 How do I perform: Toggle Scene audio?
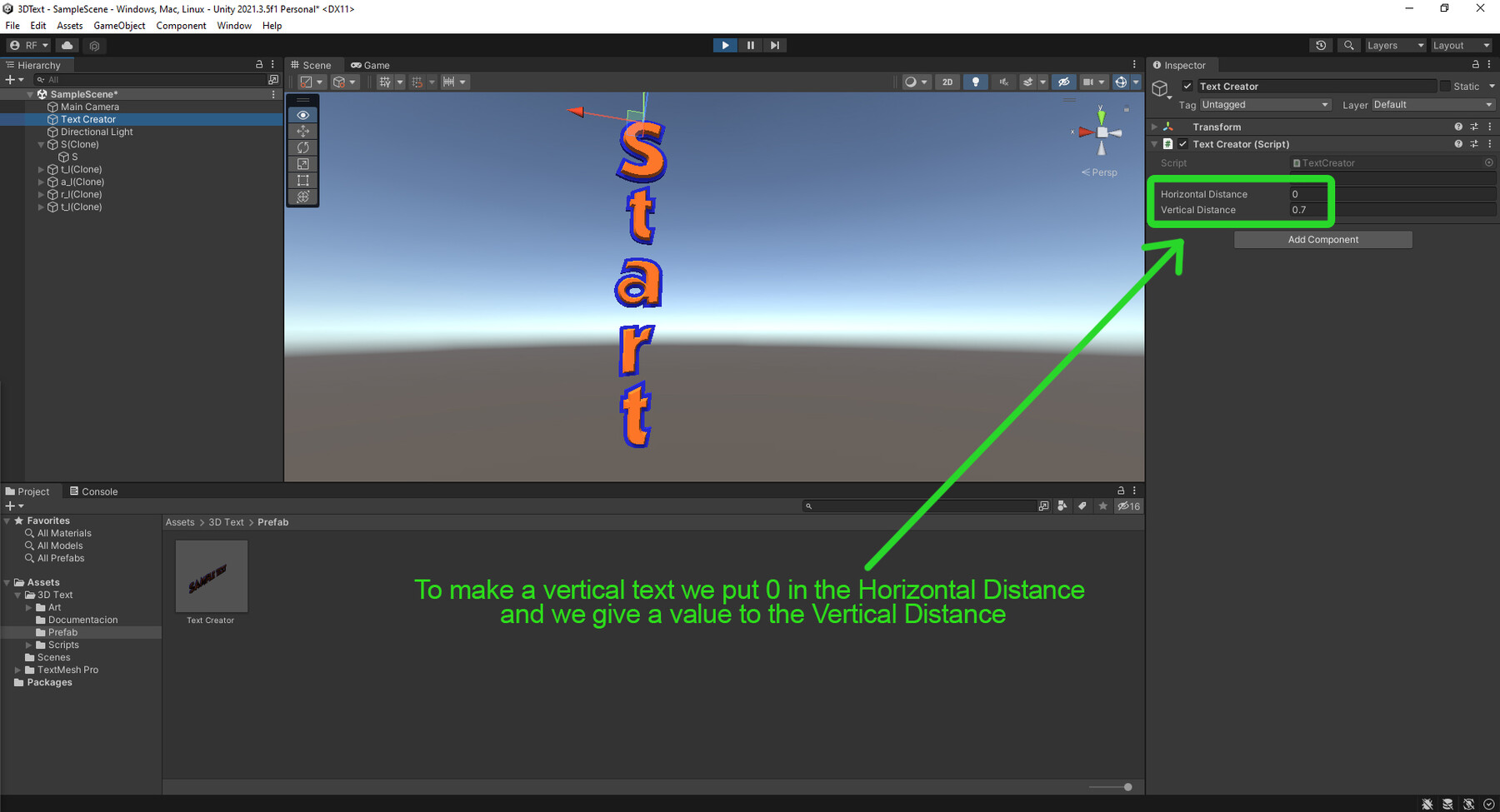point(1004,82)
